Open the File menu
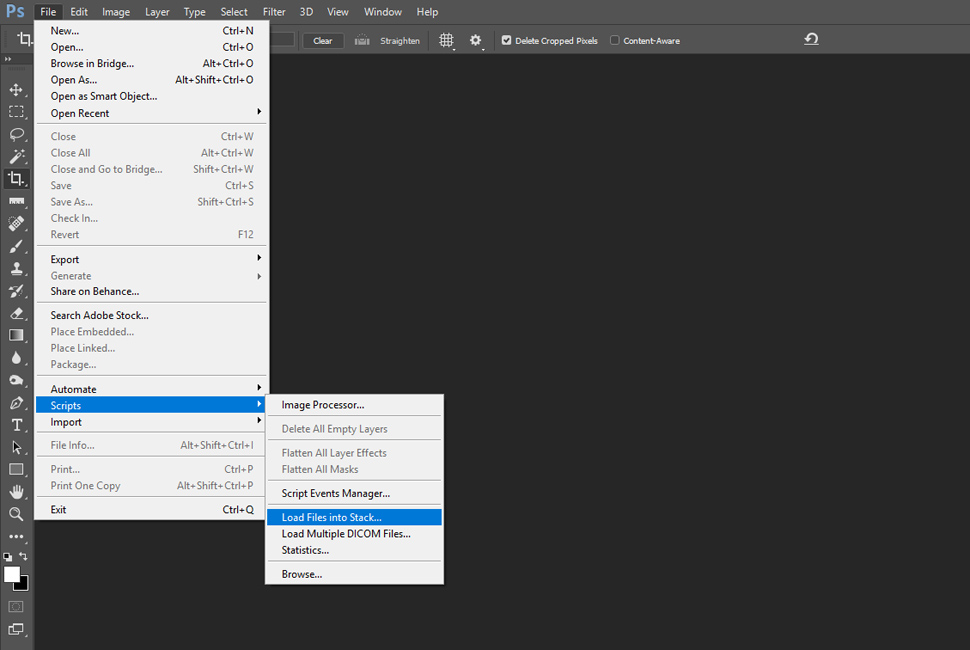The height and width of the screenshot is (650, 970). tap(48, 12)
